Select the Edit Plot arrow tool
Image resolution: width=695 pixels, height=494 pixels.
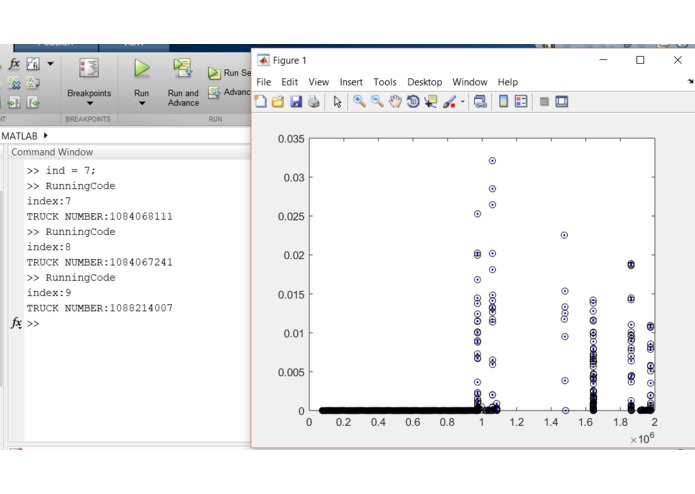337,102
